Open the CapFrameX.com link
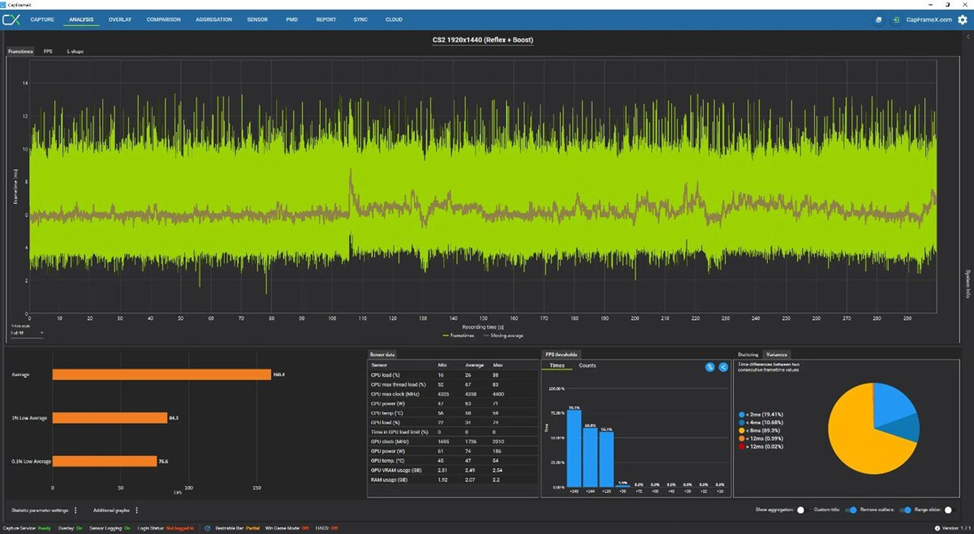Viewport: 974px width, 534px height. pyautogui.click(x=929, y=20)
